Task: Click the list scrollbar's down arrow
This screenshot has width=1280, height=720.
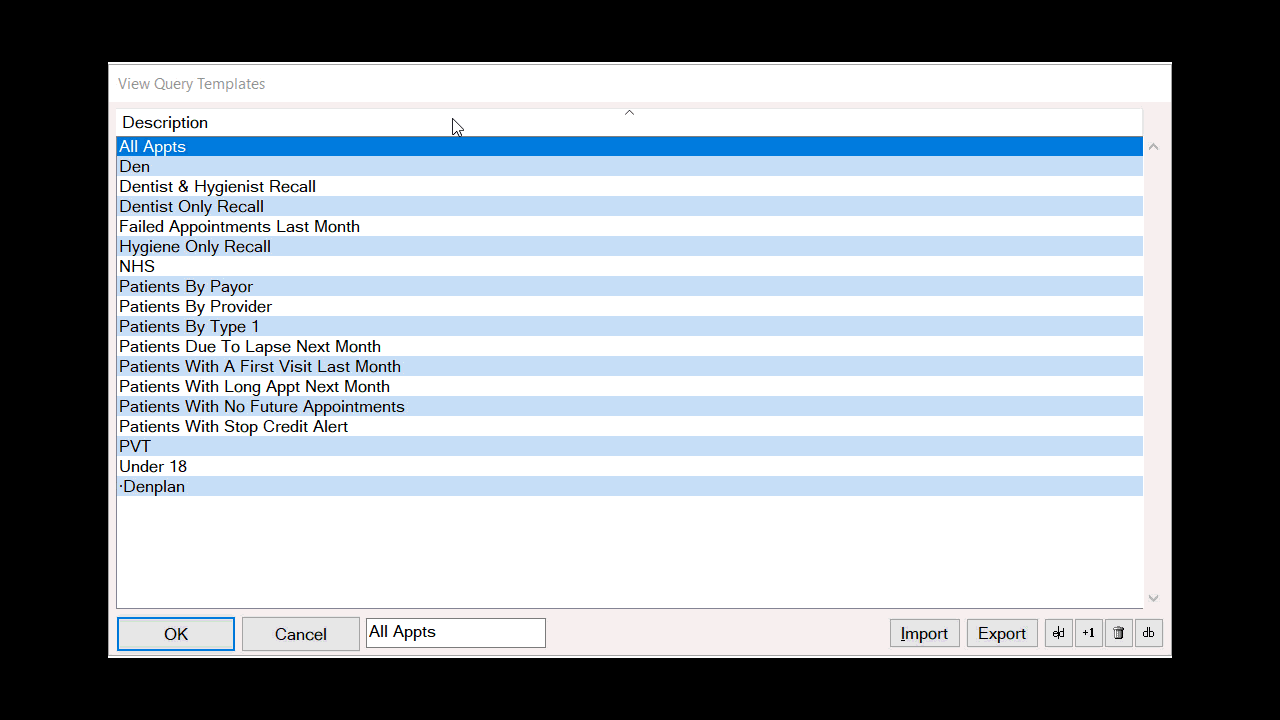Action: 1153,598
